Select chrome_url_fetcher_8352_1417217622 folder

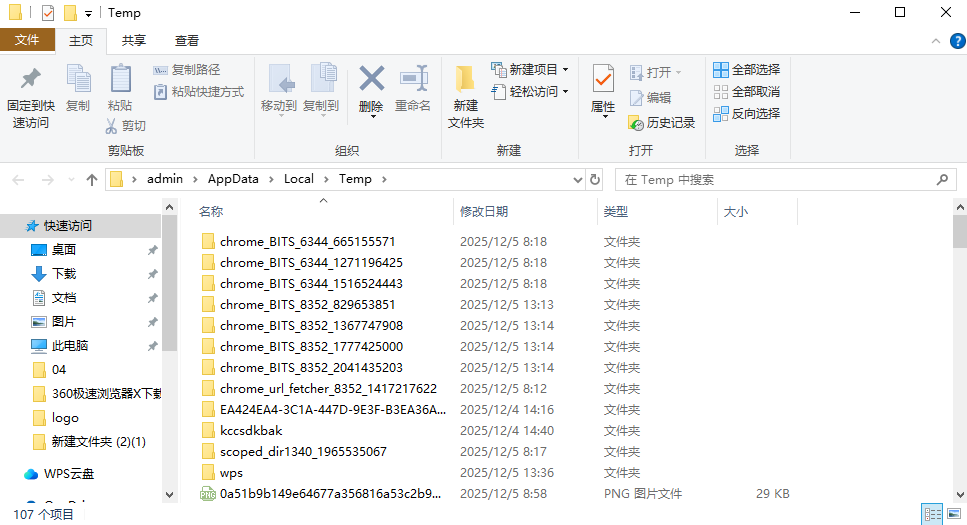coord(328,389)
